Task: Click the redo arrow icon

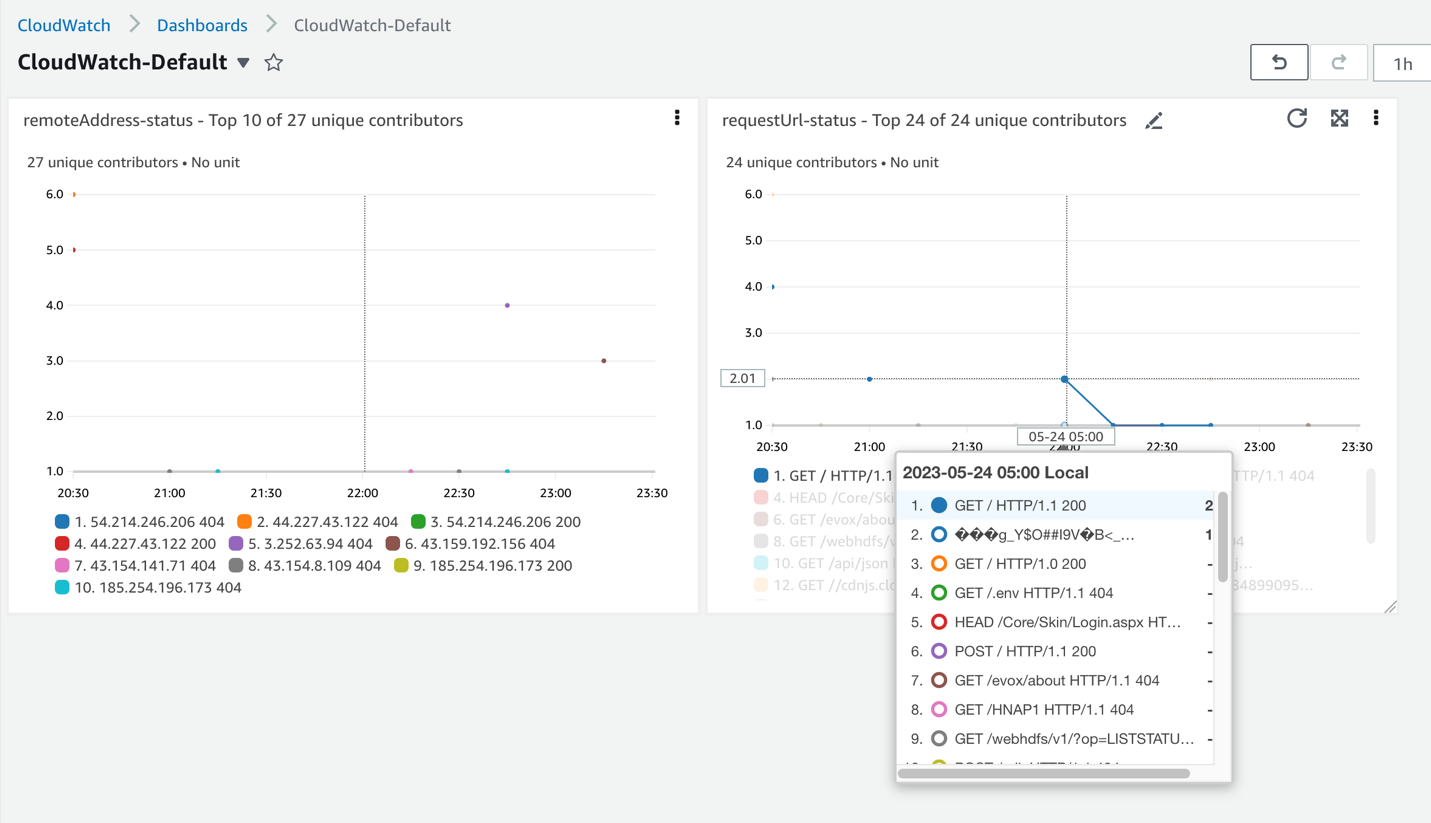Action: tap(1339, 62)
